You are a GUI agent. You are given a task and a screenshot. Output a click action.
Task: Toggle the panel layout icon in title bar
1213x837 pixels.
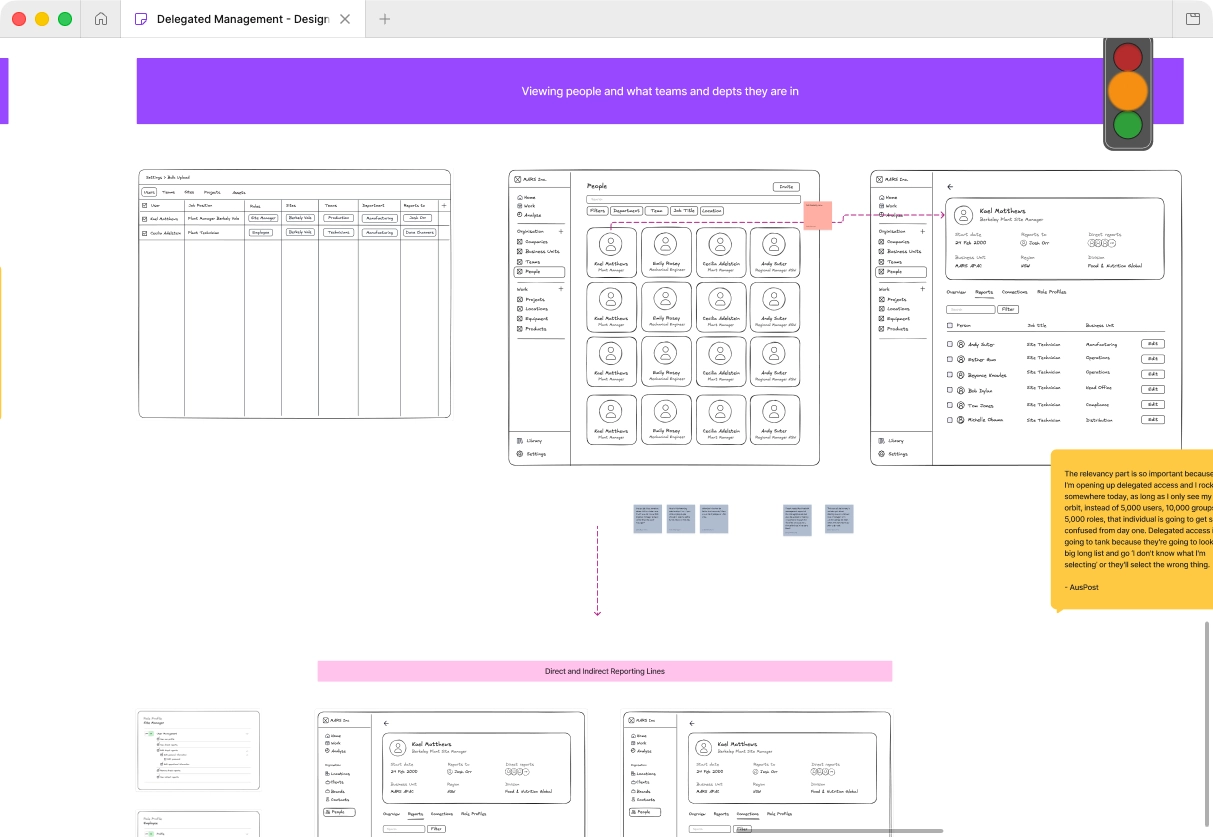[1192, 19]
